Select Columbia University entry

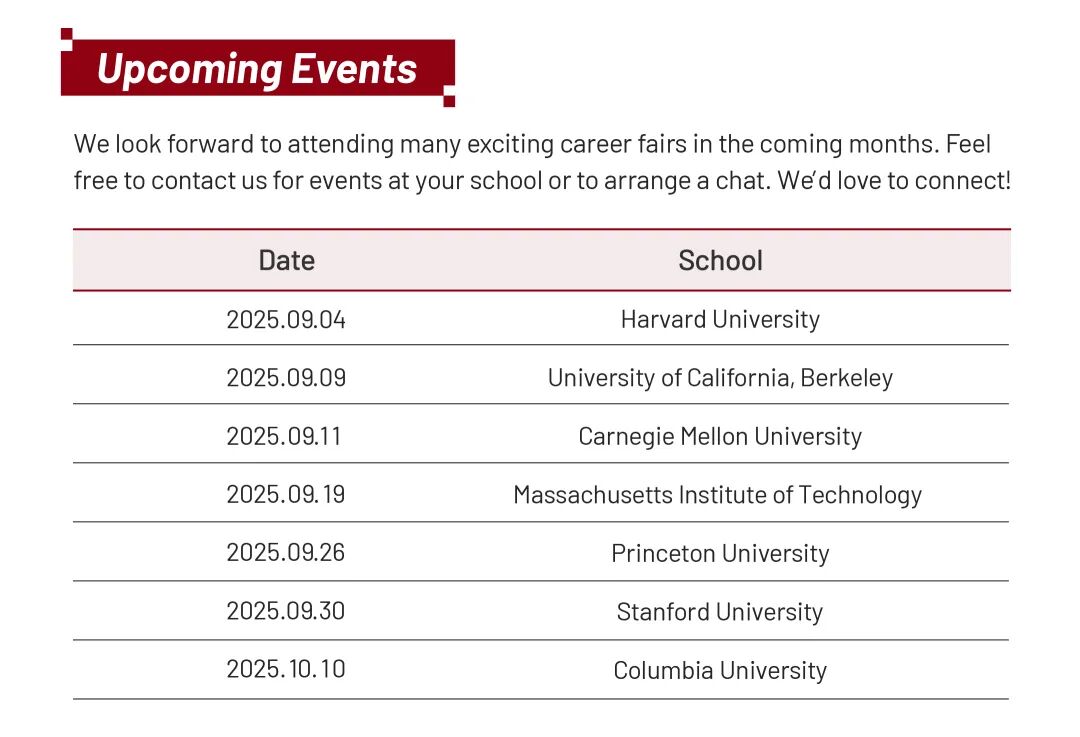(720, 670)
